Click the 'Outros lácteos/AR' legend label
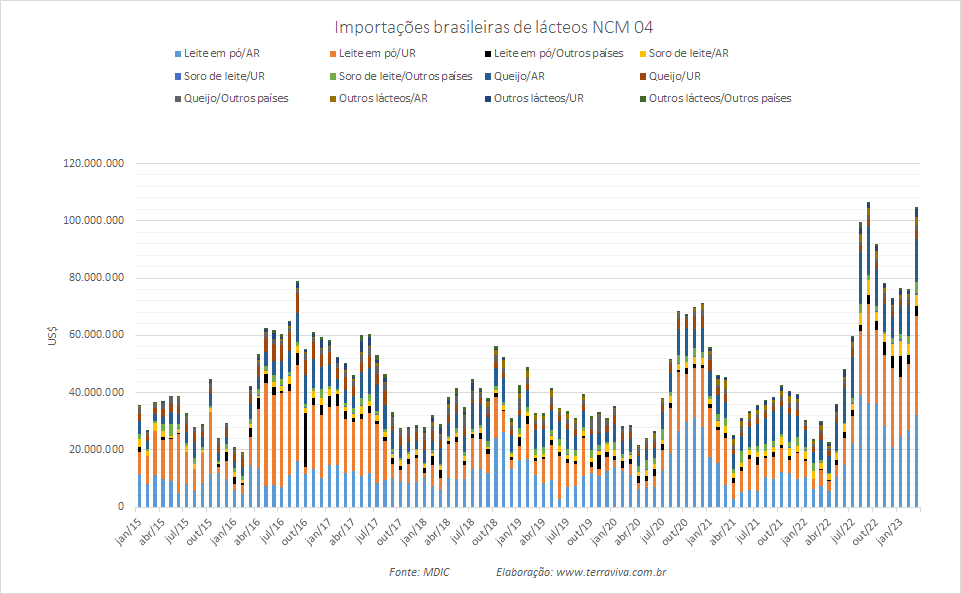The height and width of the screenshot is (594, 961). tap(383, 99)
